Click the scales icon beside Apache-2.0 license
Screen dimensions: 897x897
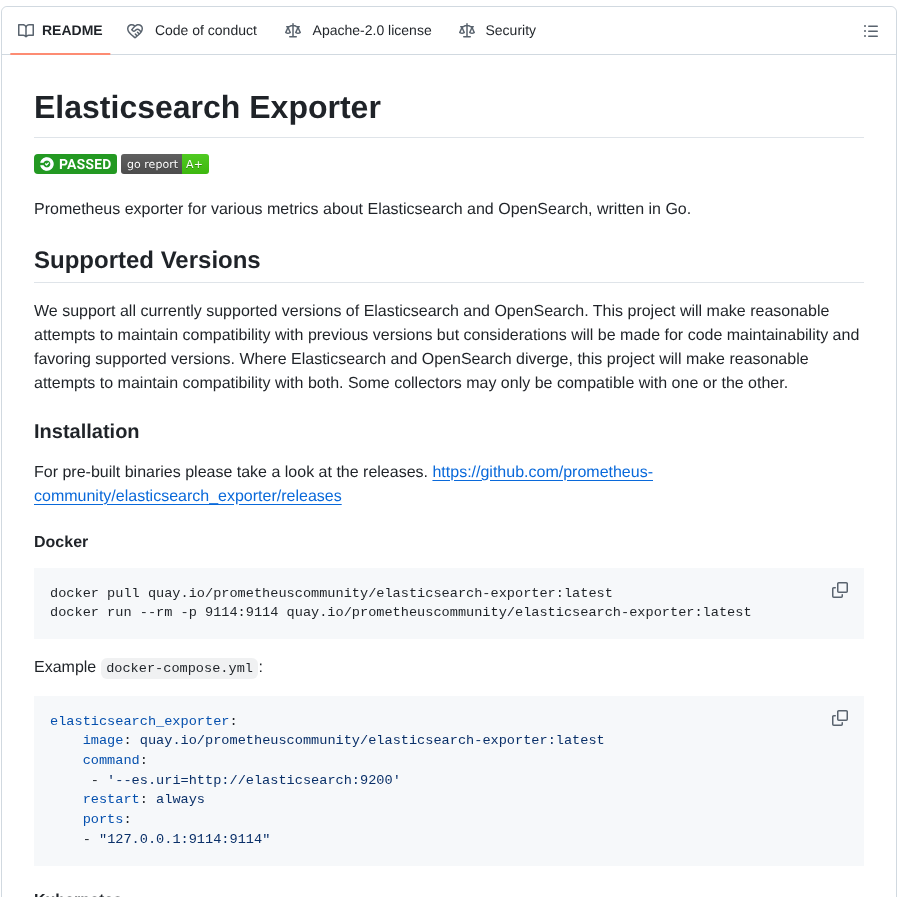coord(292,30)
